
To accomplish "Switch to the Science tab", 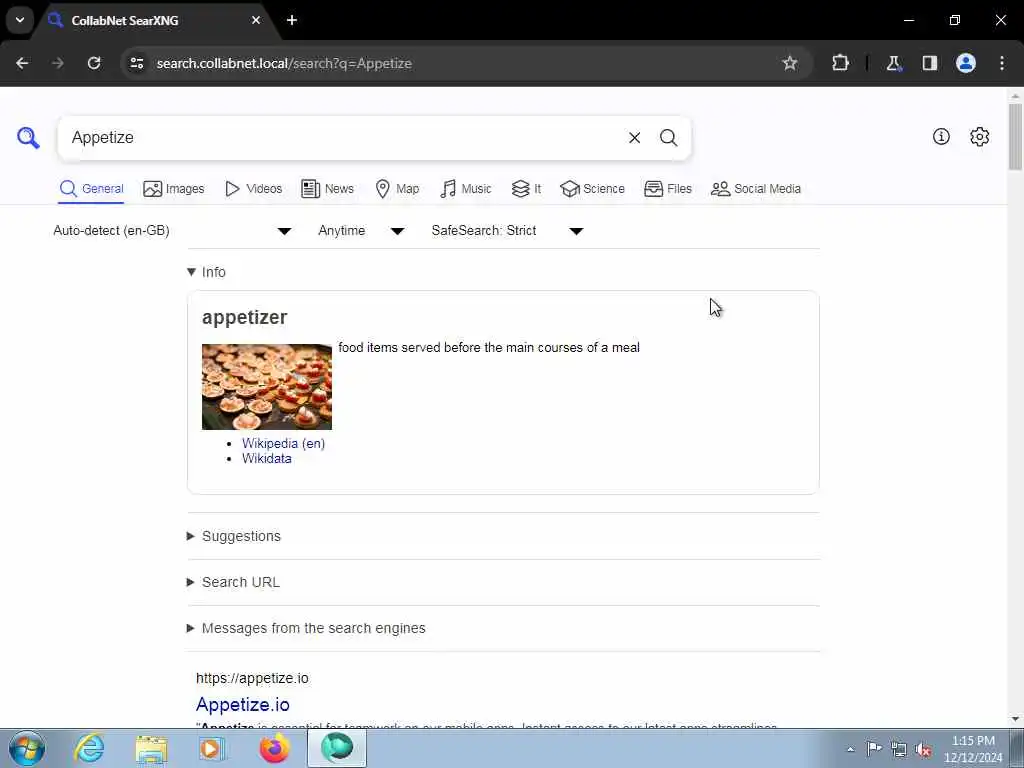I will tap(592, 189).
